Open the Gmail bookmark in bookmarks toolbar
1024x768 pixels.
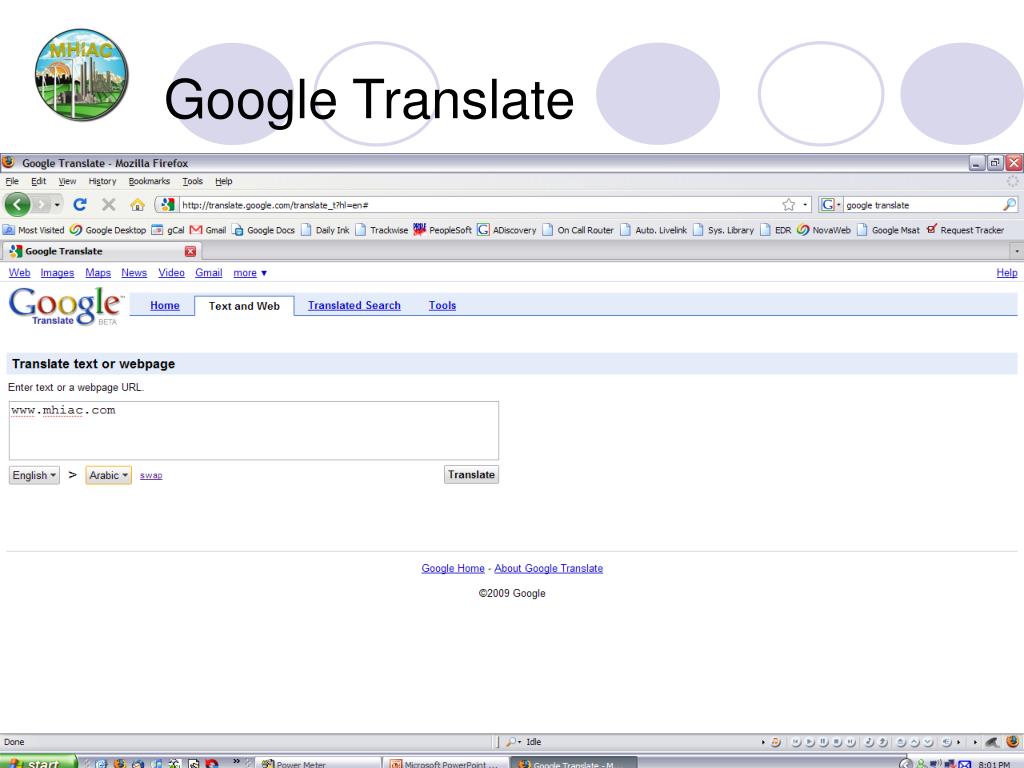[x=208, y=230]
